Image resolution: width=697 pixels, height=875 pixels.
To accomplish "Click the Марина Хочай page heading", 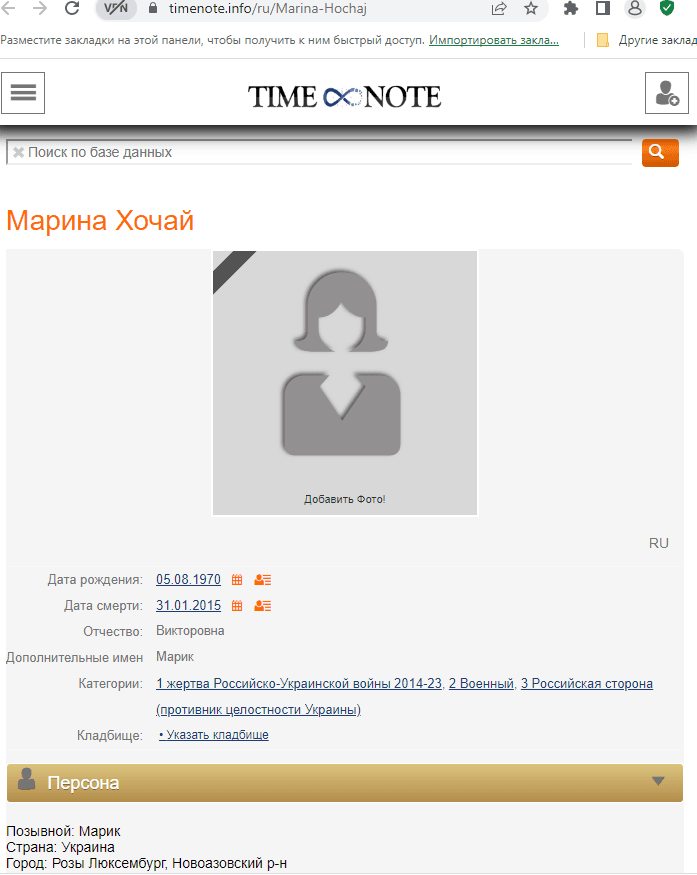I will [x=100, y=220].
